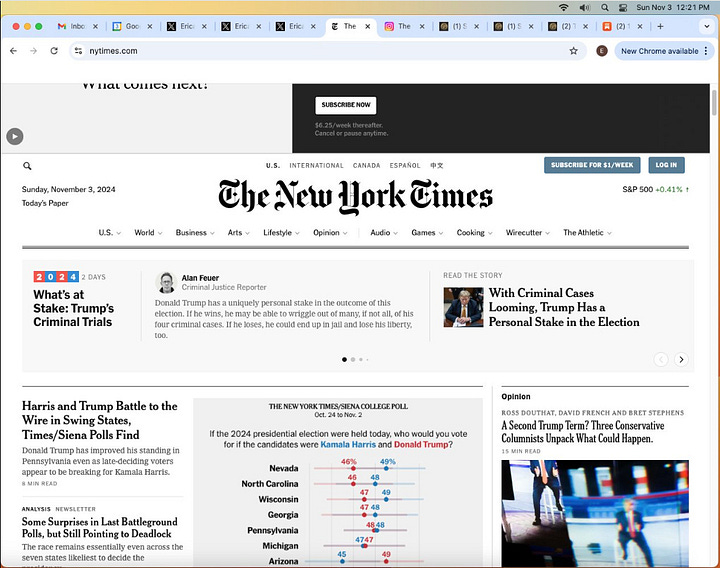
Task: Click the Log In button
Action: tap(666, 165)
